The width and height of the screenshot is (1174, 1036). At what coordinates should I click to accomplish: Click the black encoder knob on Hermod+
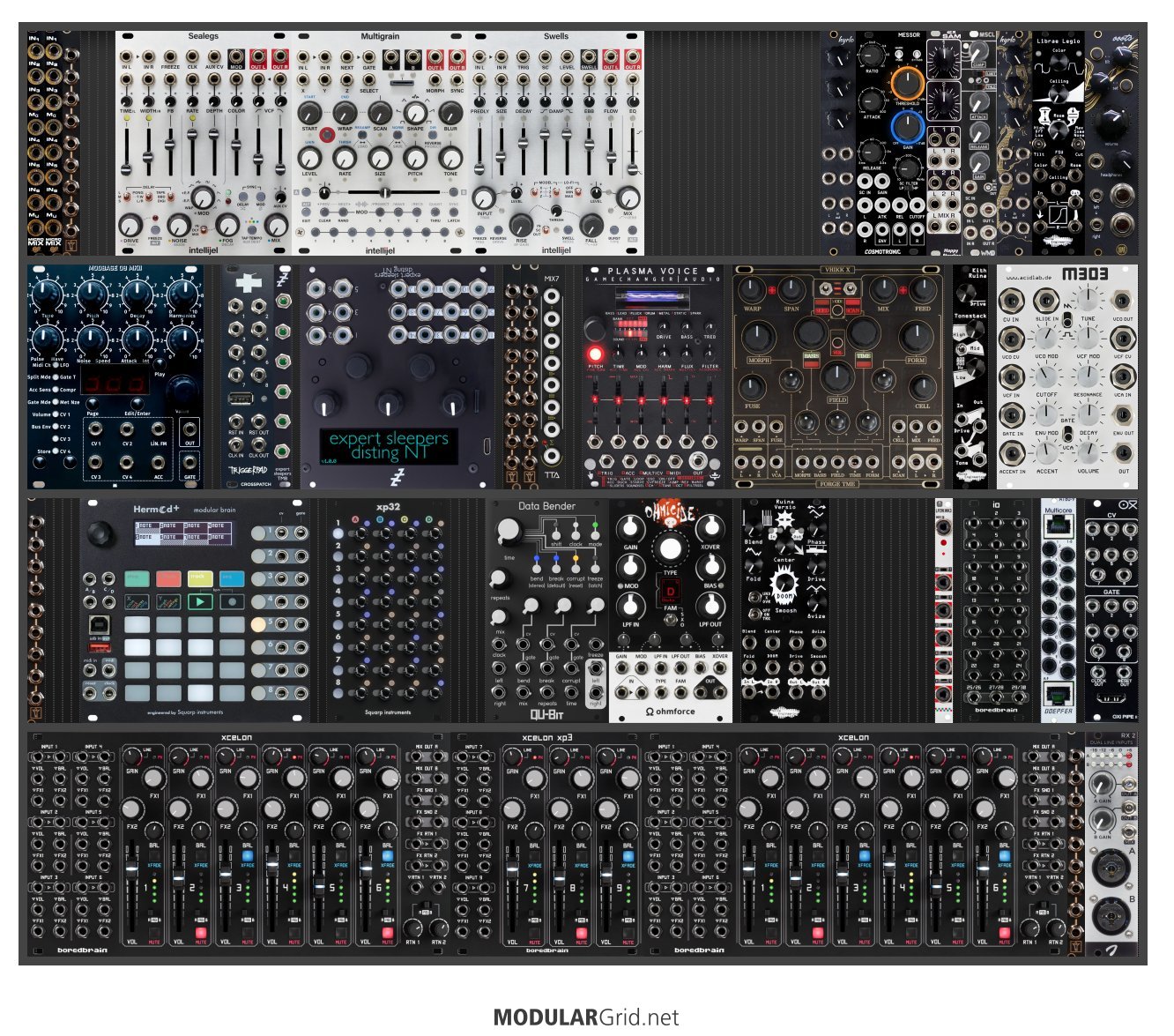click(x=101, y=533)
